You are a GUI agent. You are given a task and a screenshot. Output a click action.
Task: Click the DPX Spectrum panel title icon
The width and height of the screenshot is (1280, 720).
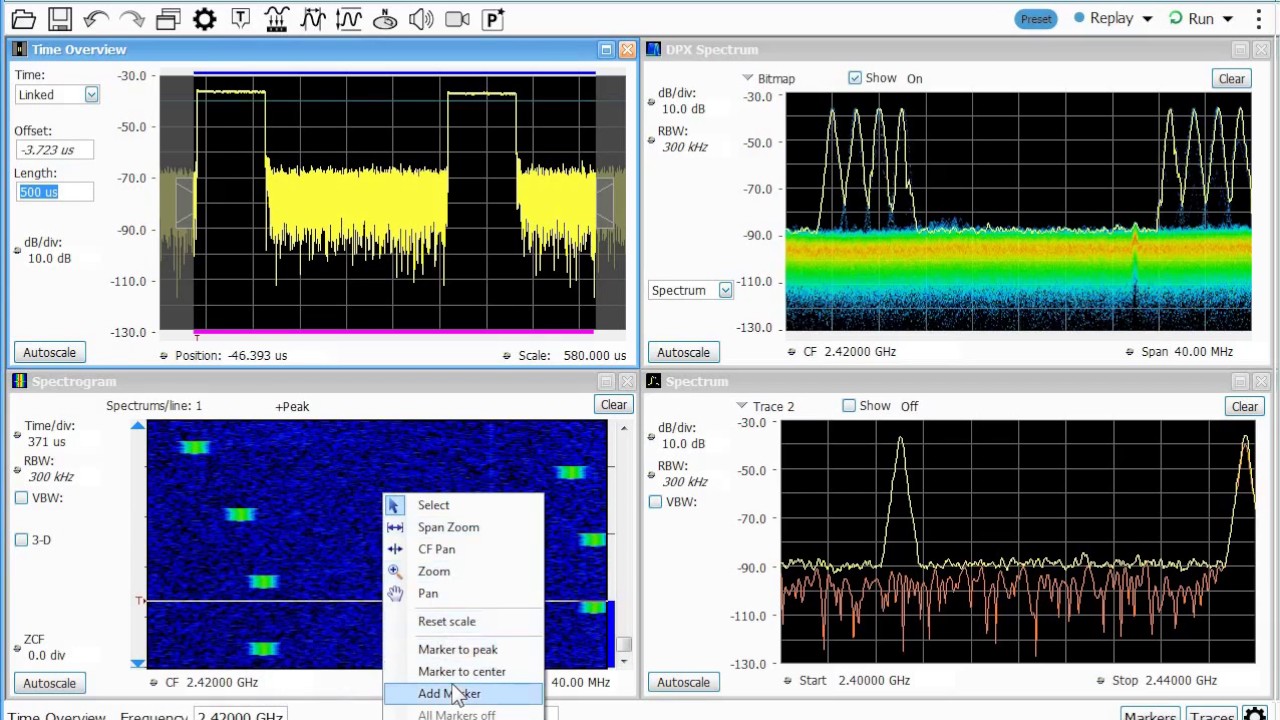[x=653, y=49]
